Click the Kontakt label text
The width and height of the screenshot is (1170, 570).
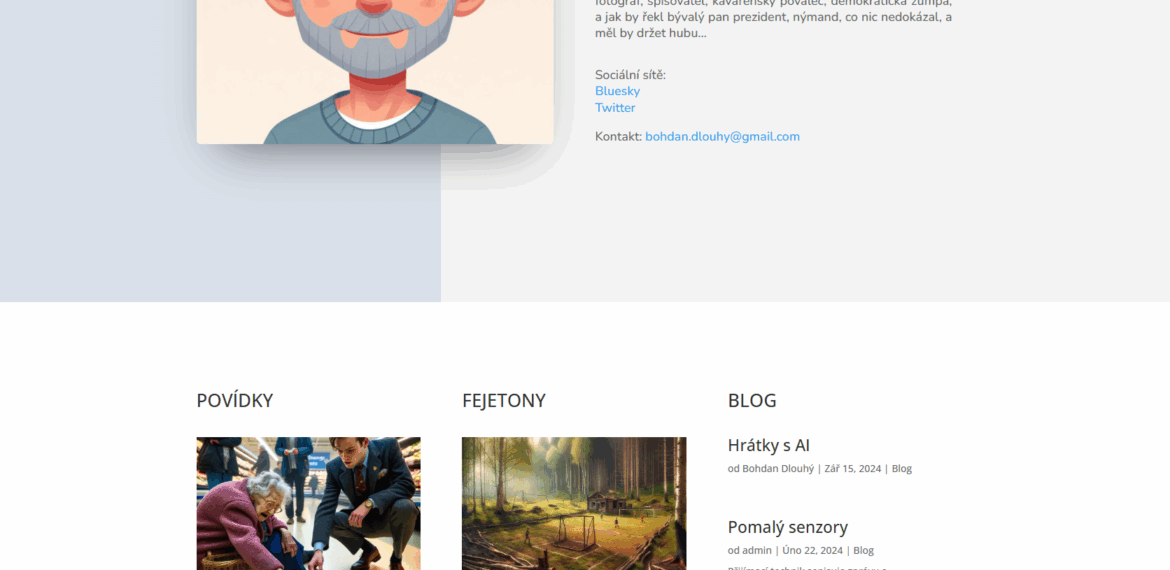tap(618, 137)
